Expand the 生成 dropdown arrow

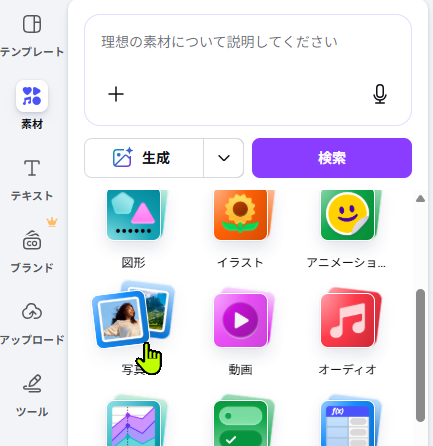[x=224, y=158]
